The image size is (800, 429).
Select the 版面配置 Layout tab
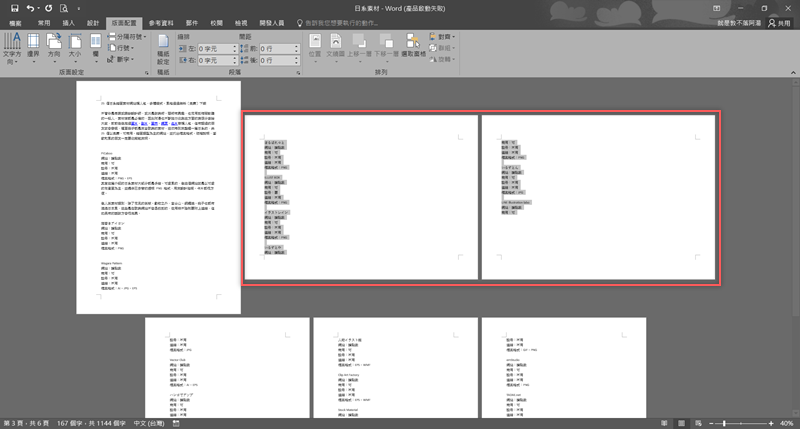click(x=124, y=23)
